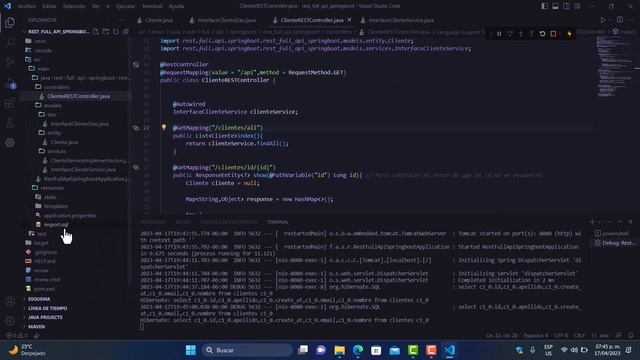
Task: Open the Search view in the activity bar
Action: 10,42
